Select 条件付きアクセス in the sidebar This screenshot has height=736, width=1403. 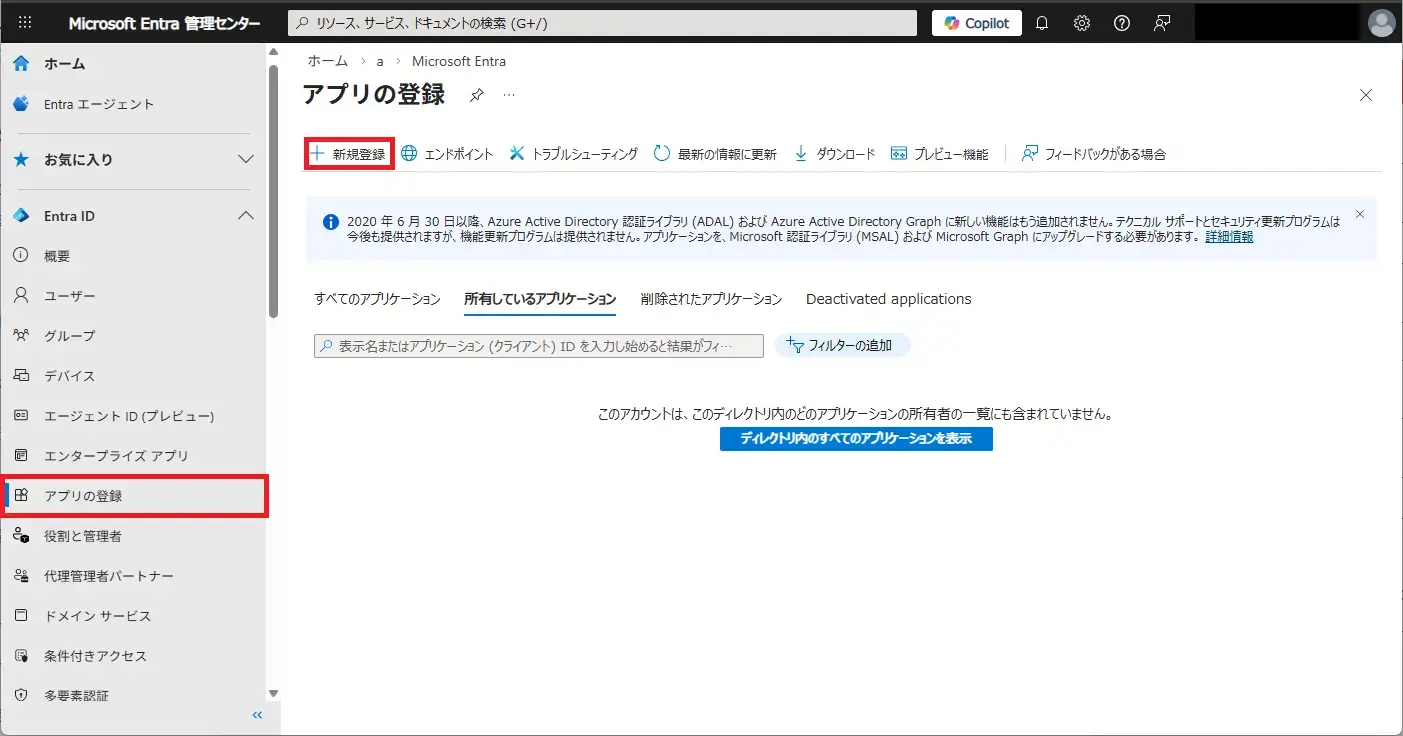95,656
